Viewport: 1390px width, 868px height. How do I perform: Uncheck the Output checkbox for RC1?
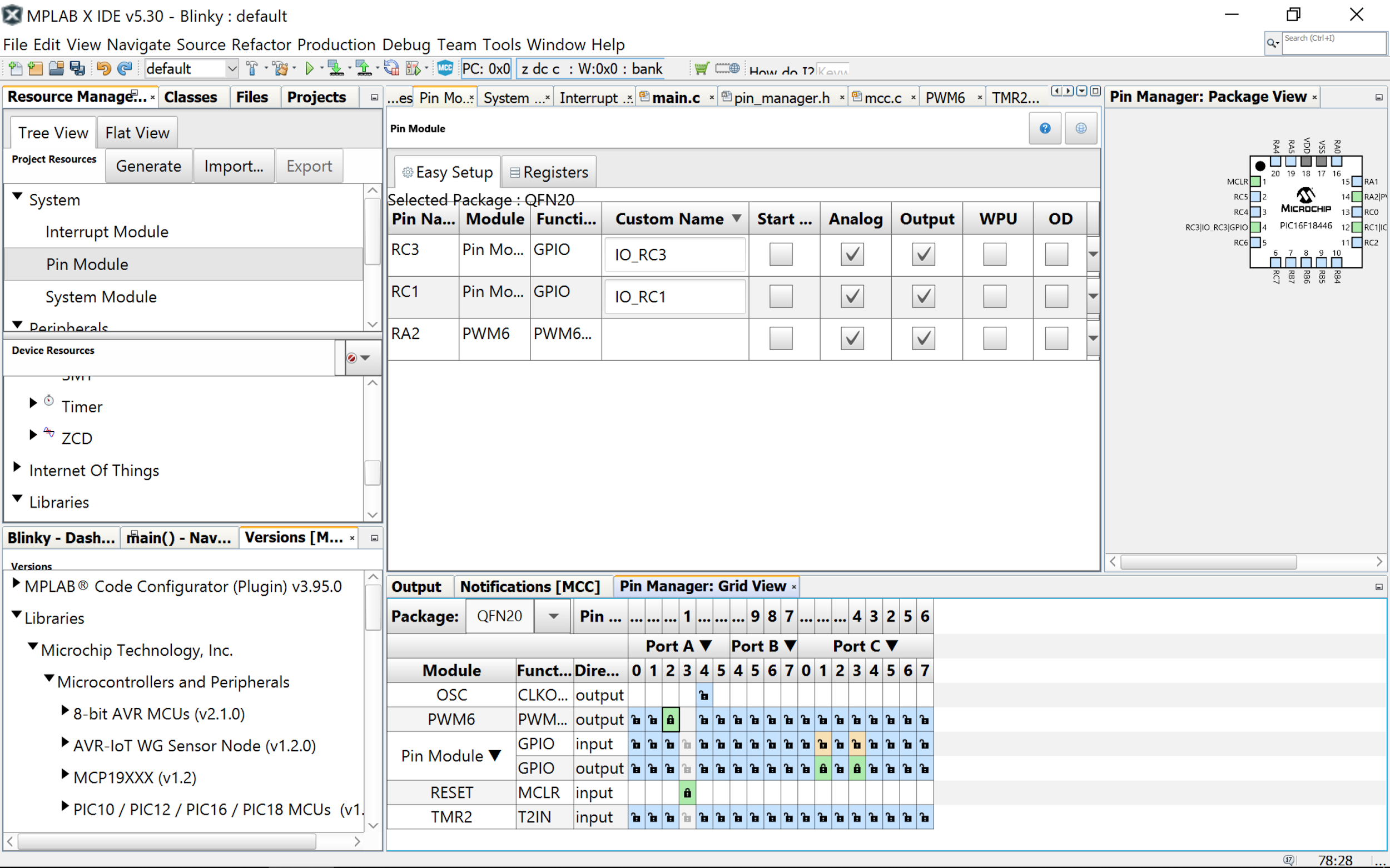pyautogui.click(x=923, y=296)
